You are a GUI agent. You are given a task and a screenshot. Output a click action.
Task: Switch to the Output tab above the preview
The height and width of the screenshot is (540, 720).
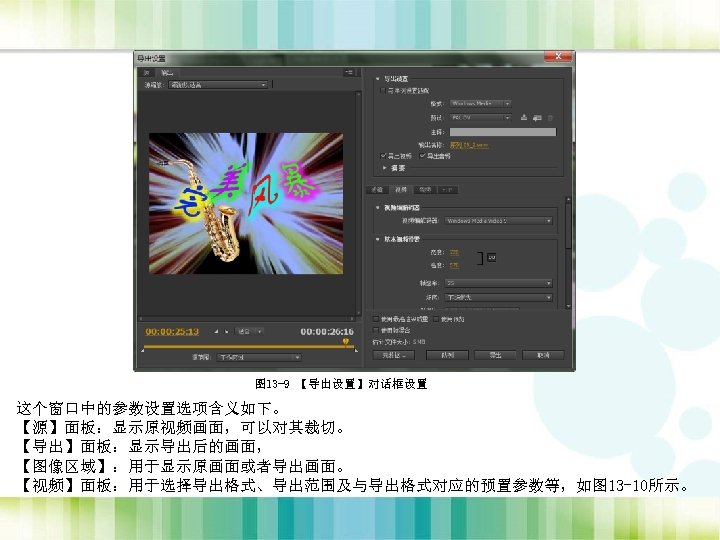point(167,73)
